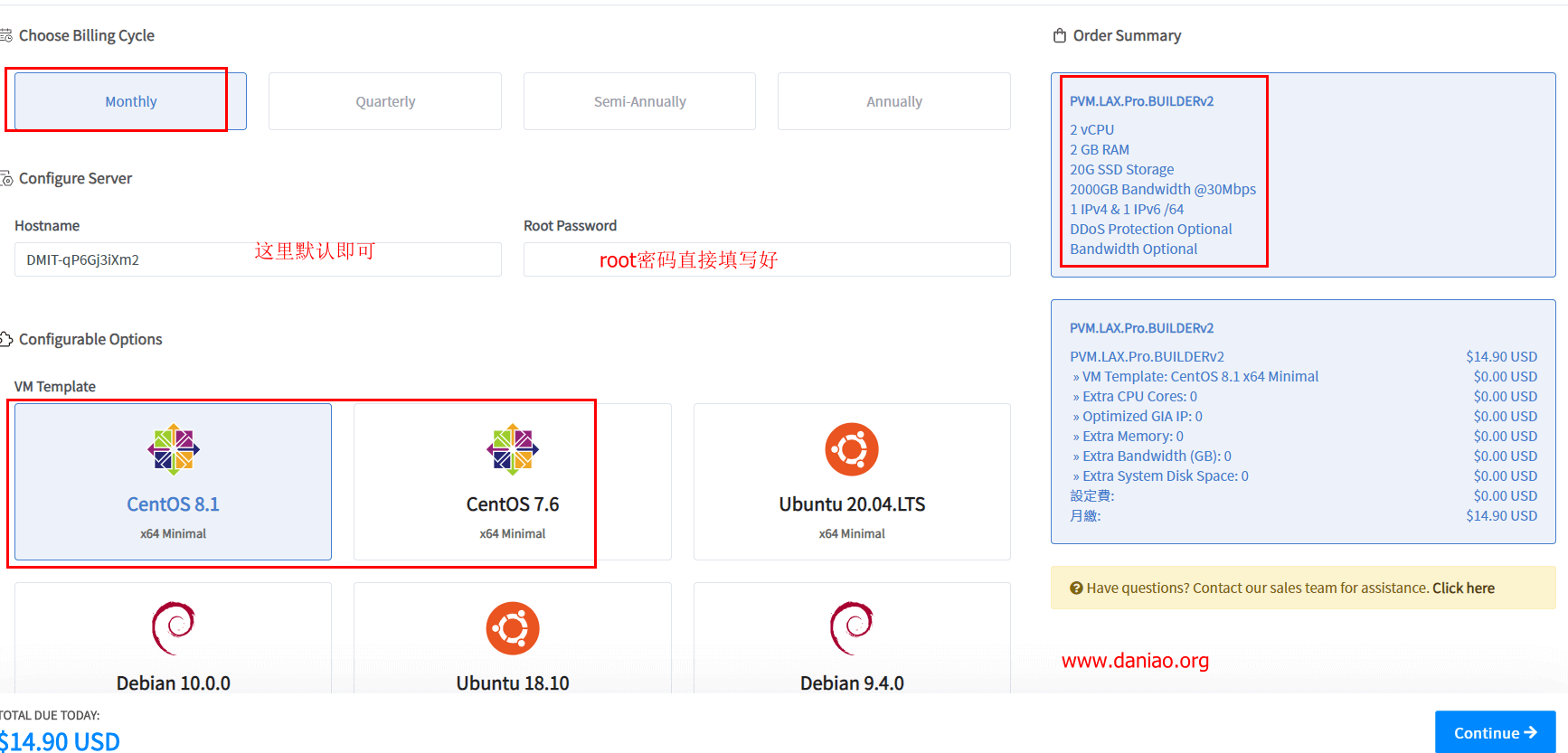The height and width of the screenshot is (753, 1568).
Task: Click the Configurable Options puzzle icon
Action: pyautogui.click(x=5, y=339)
